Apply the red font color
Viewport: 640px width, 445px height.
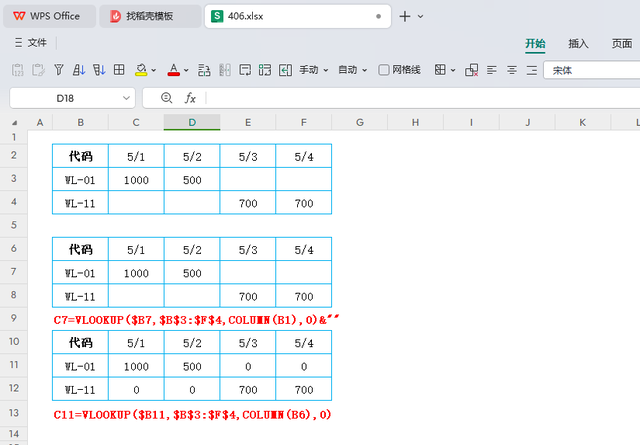tap(174, 70)
